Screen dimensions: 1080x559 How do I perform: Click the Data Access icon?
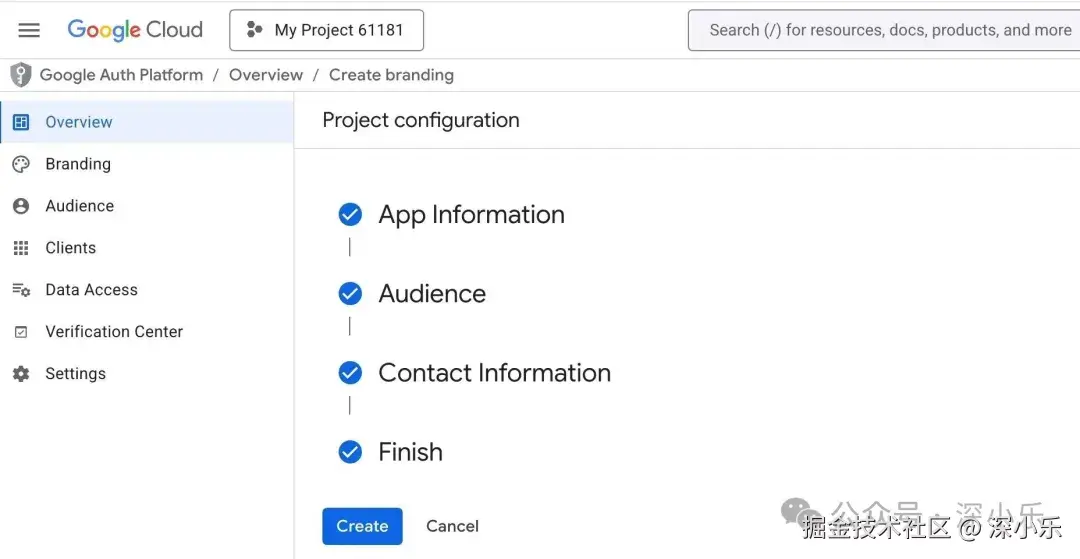pyautogui.click(x=21, y=290)
